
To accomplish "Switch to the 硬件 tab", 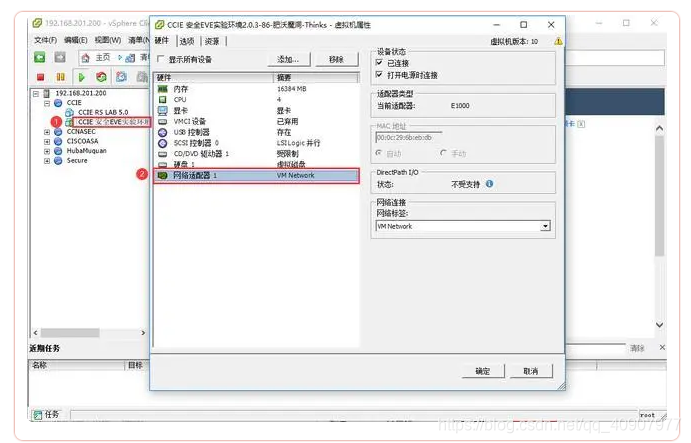I will pos(162,41).
